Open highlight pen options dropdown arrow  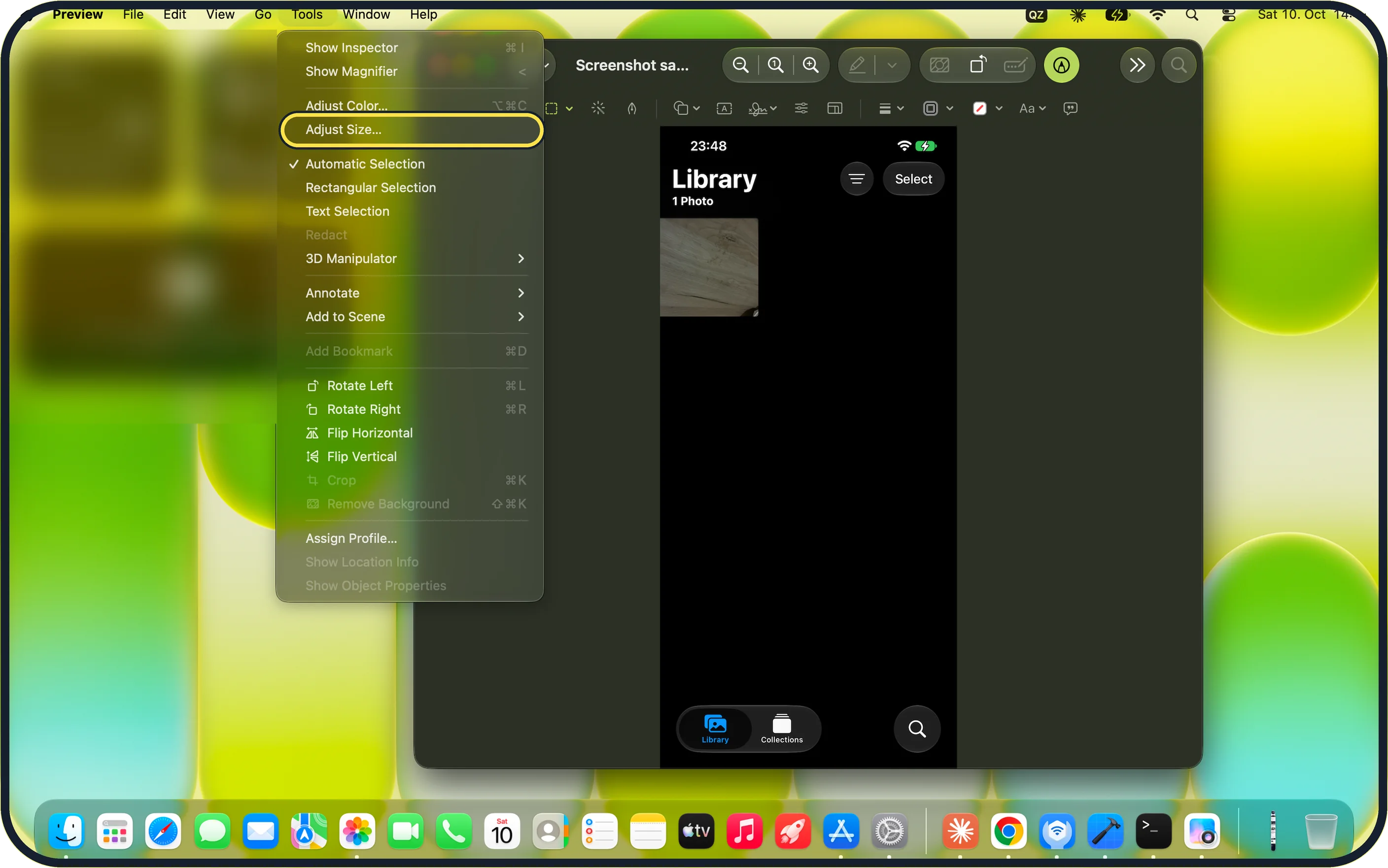pyautogui.click(x=891, y=65)
